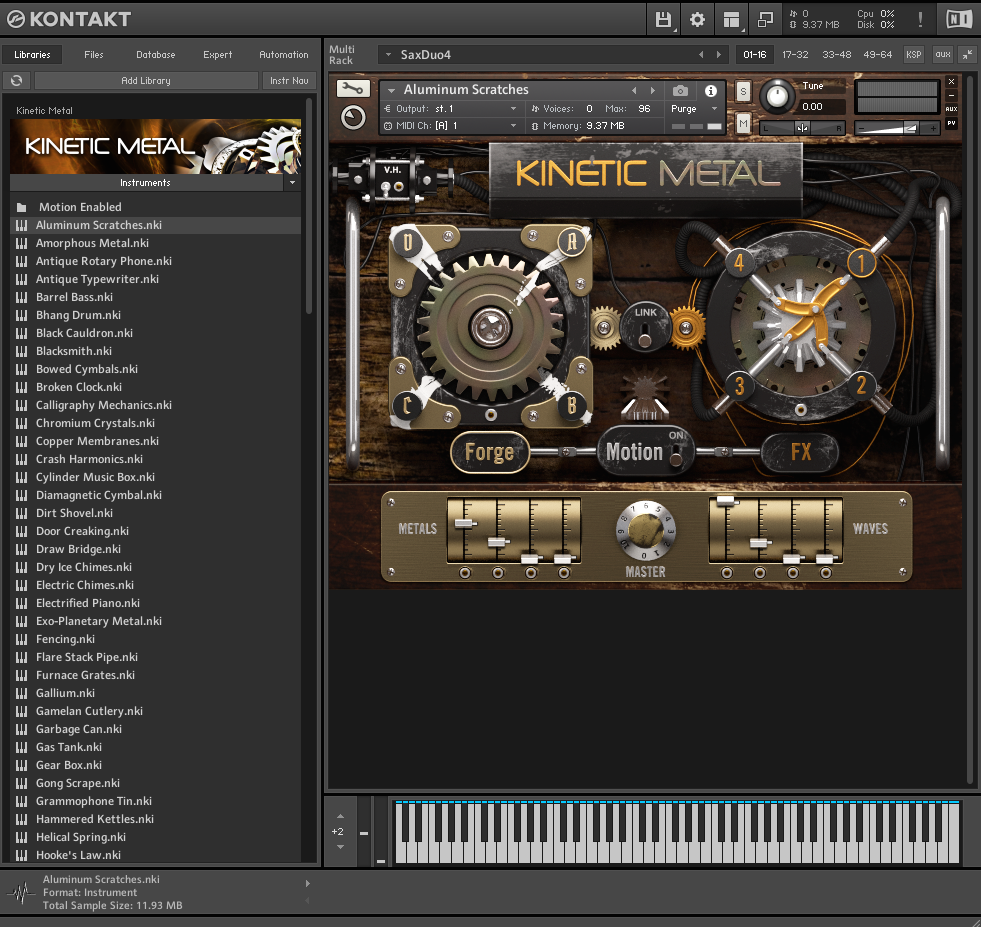Screen dimensions: 981x927
Task: Select wave position 1
Action: (x=861, y=263)
